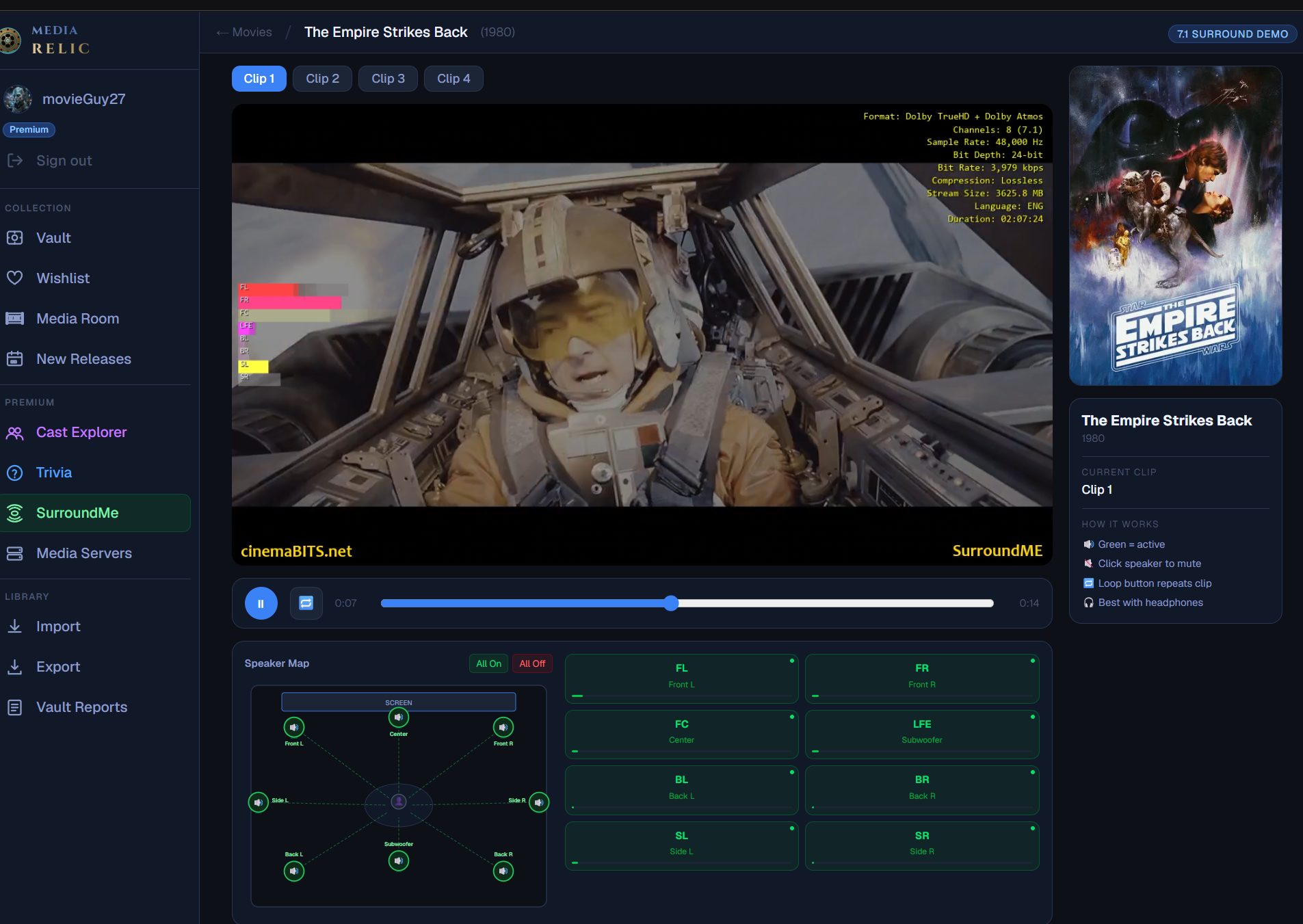Click the 7.1 Surround Demo badge
1303x924 pixels.
click(x=1232, y=34)
